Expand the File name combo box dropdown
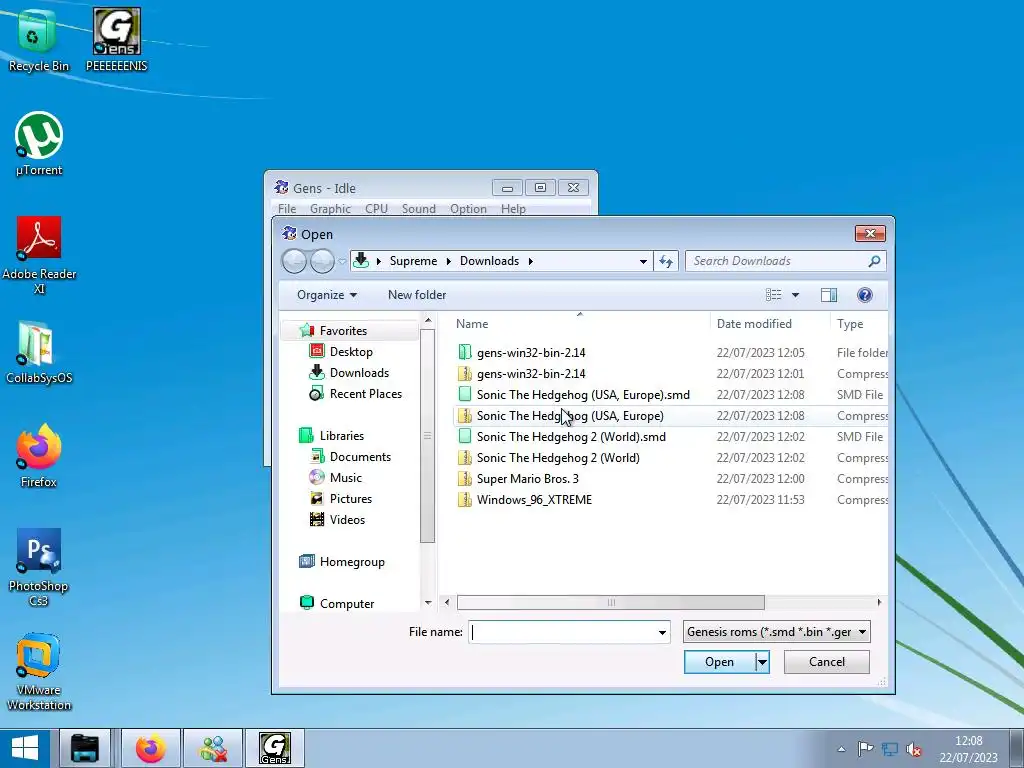Viewport: 1024px width, 768px height. click(662, 632)
